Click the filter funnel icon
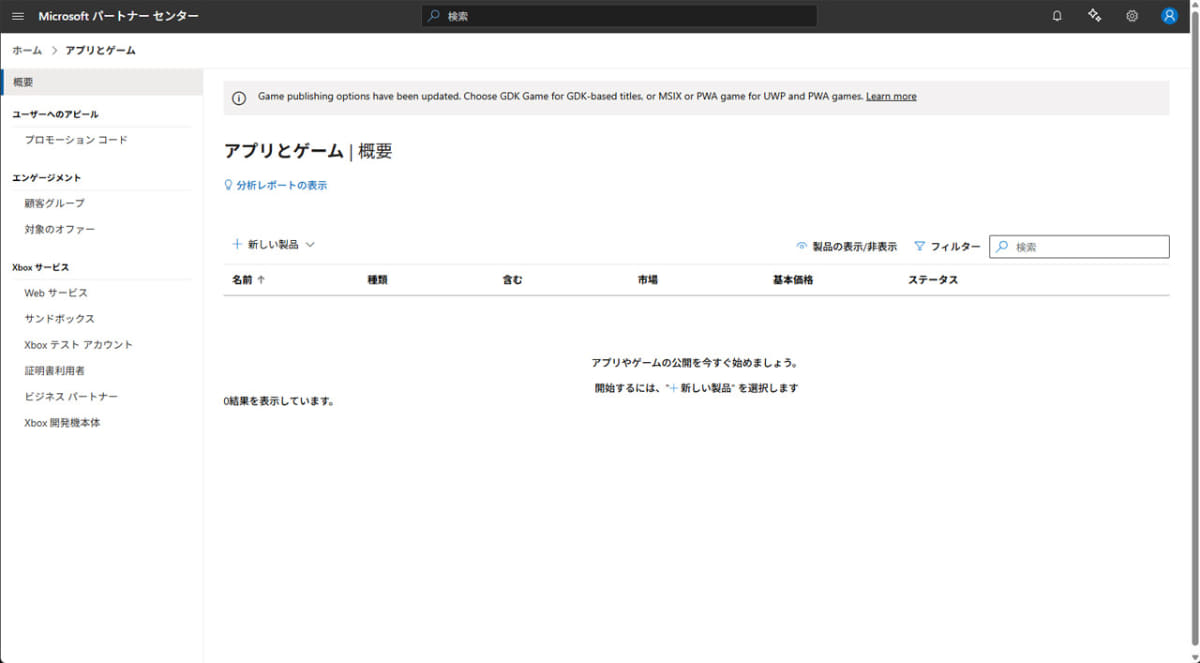This screenshot has width=1200, height=663. point(920,246)
